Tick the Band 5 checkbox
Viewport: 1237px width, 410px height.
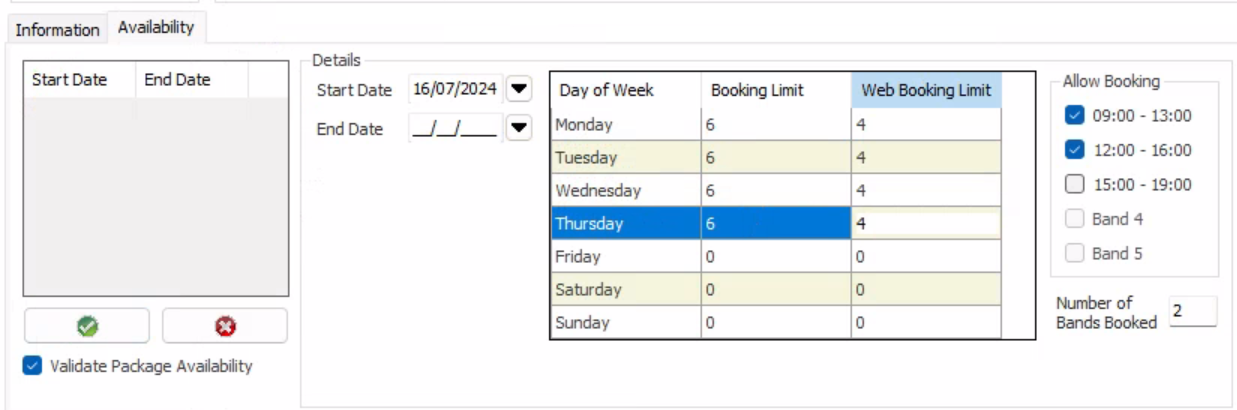(x=1075, y=254)
